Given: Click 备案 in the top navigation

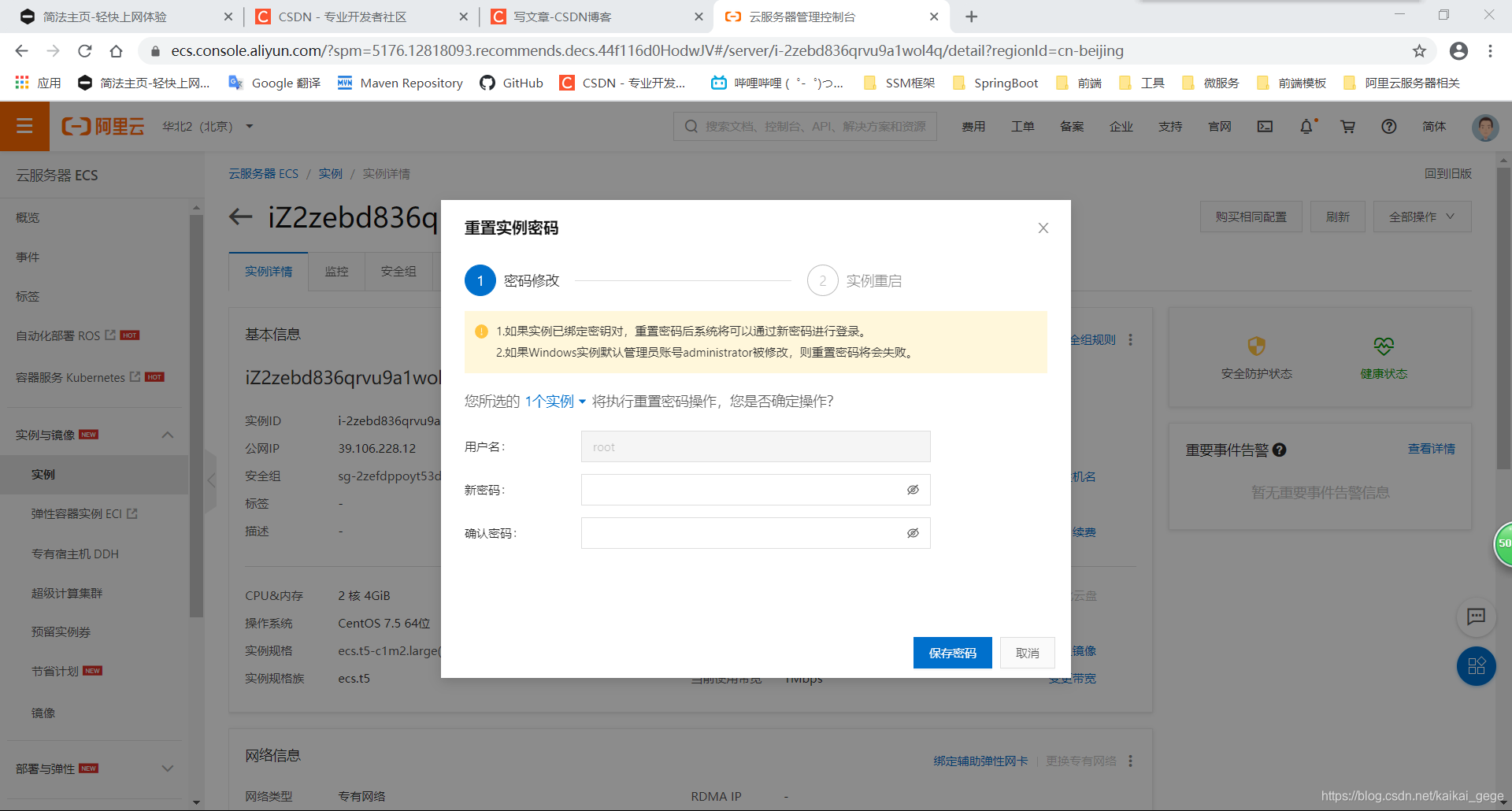Looking at the screenshot, I should [x=1072, y=126].
